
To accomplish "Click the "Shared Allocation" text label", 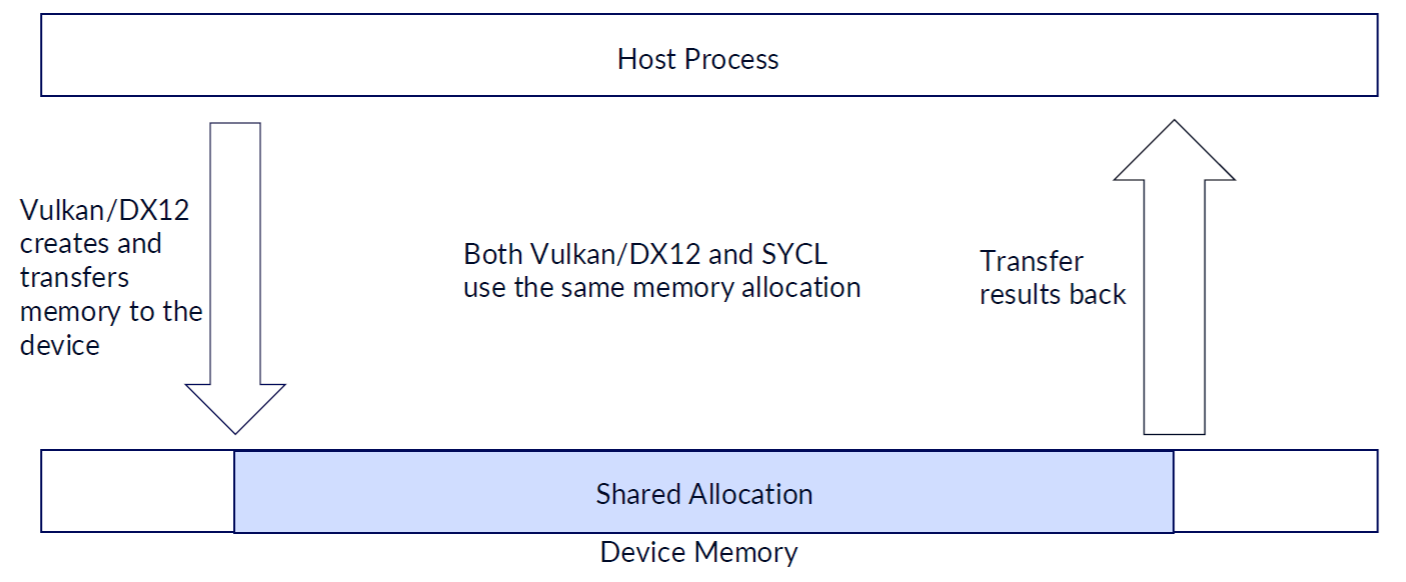I will point(704,494).
